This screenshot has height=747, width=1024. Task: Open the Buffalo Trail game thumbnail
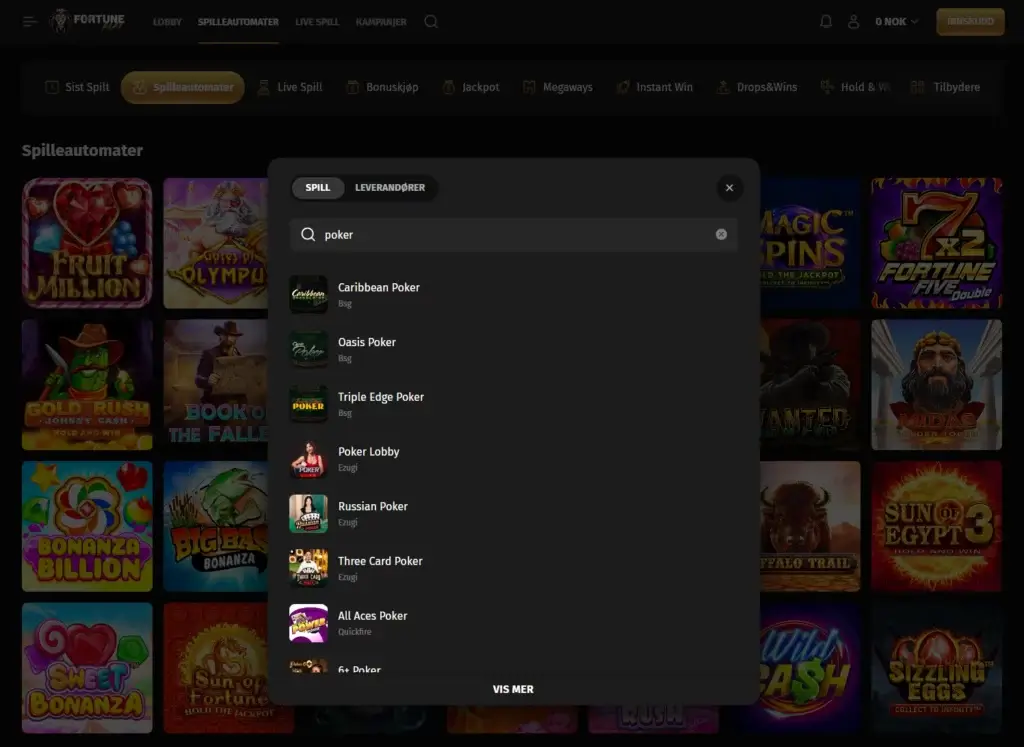coord(810,526)
